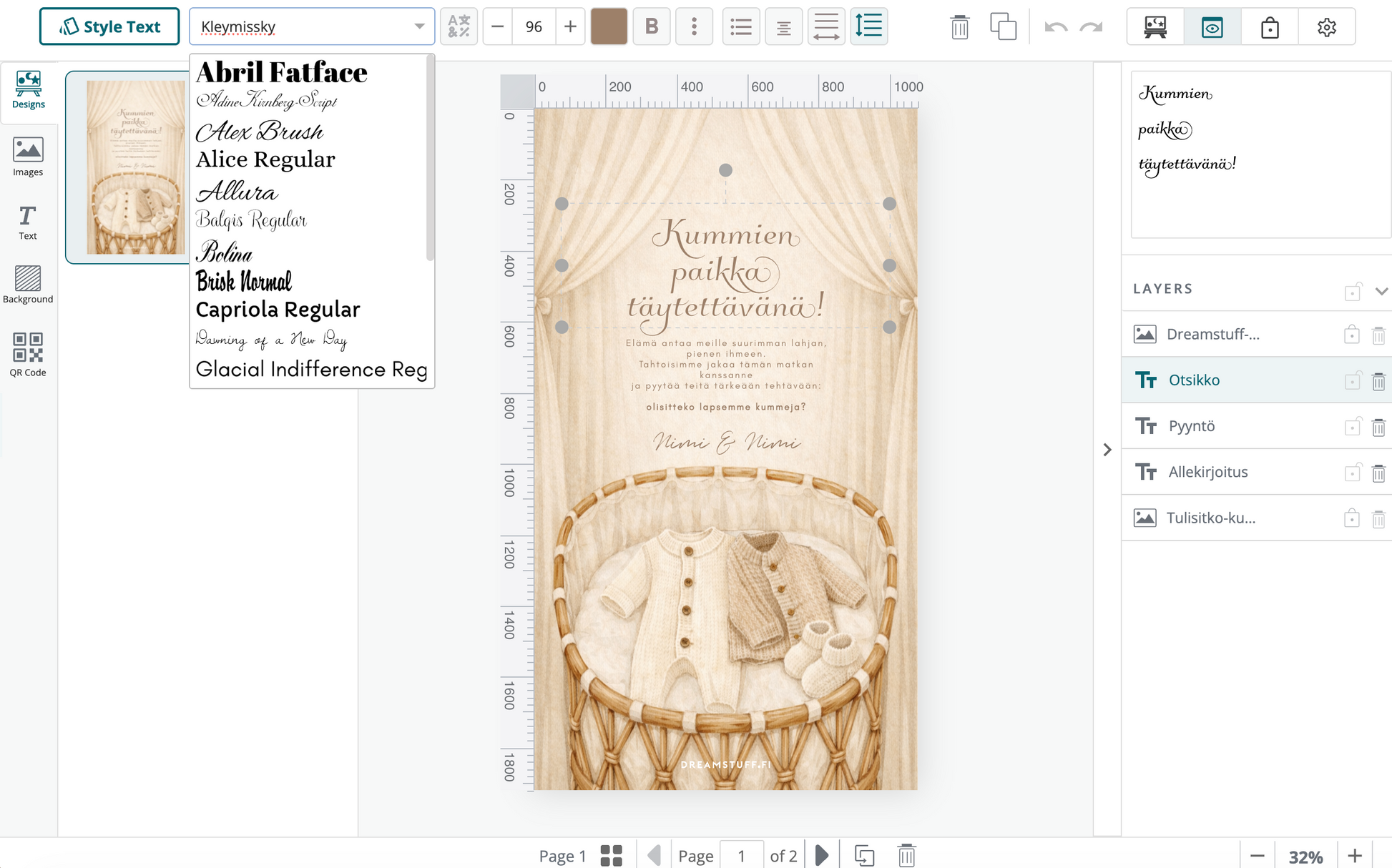
Task: Choose Dawning of a New Day font
Action: (x=272, y=339)
